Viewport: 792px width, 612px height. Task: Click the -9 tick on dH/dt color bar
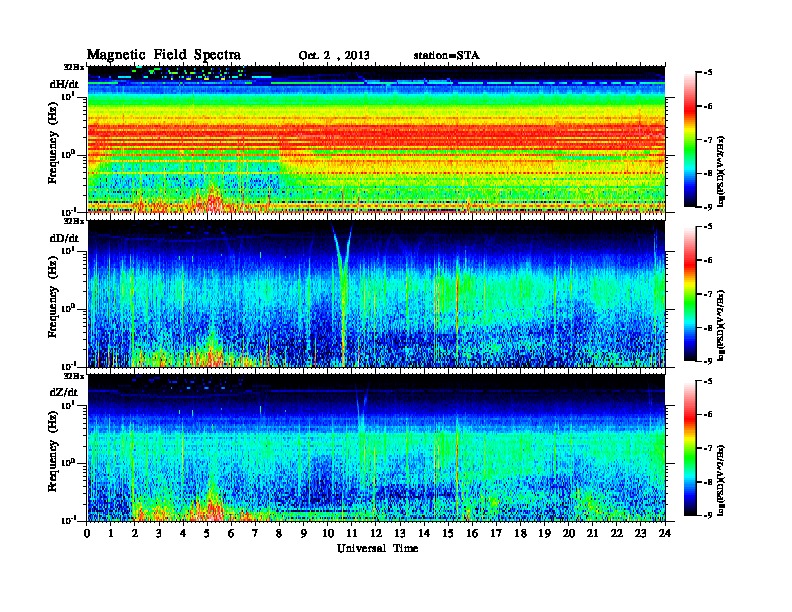point(708,207)
